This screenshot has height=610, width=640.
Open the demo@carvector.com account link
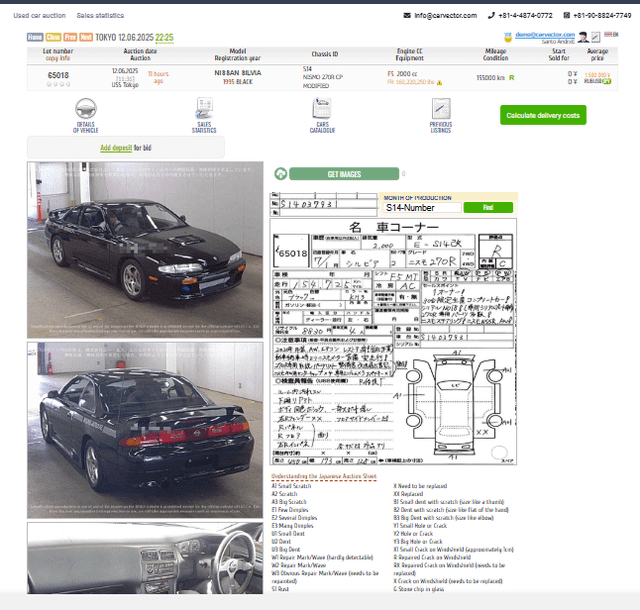[x=545, y=35]
